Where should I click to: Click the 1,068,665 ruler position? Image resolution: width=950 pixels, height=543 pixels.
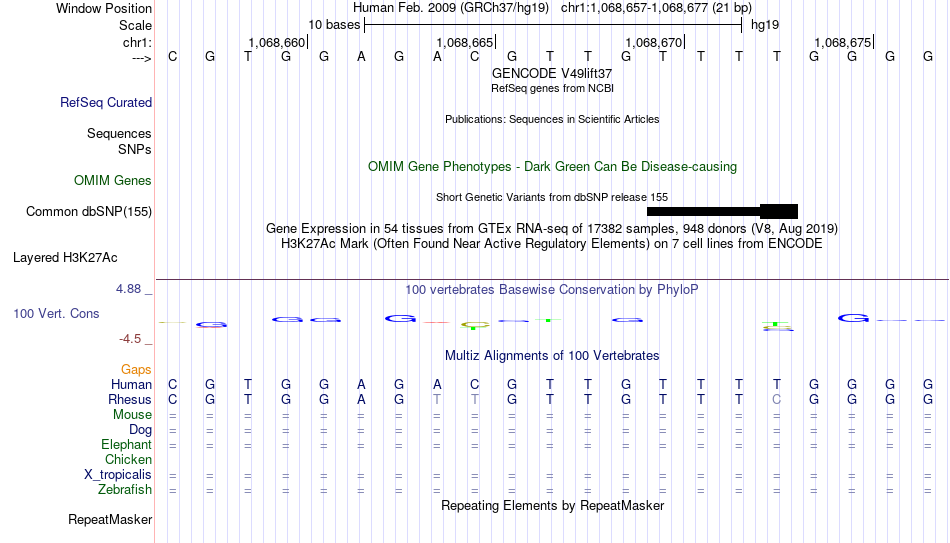(x=465, y=42)
